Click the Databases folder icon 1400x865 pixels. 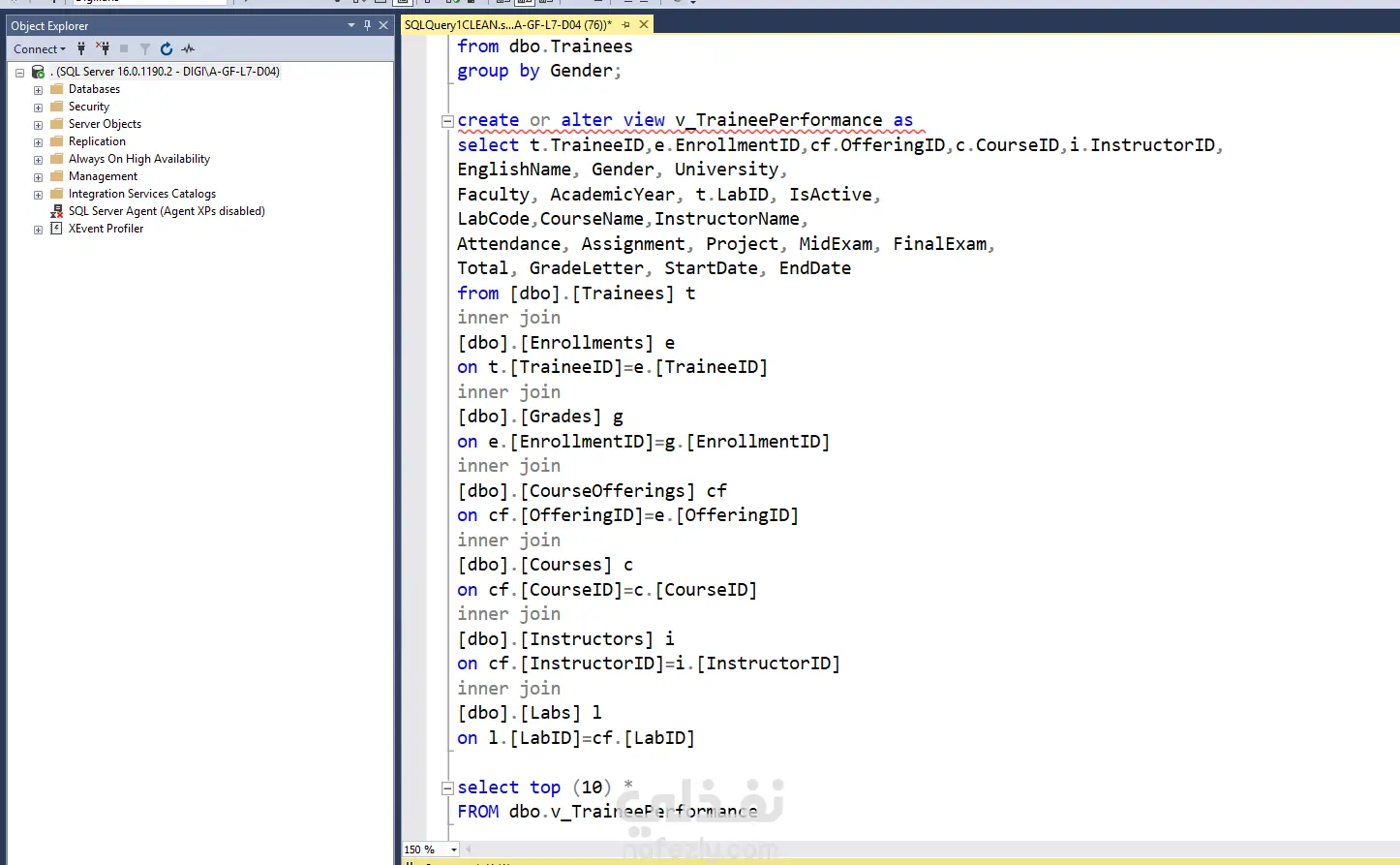click(56, 89)
